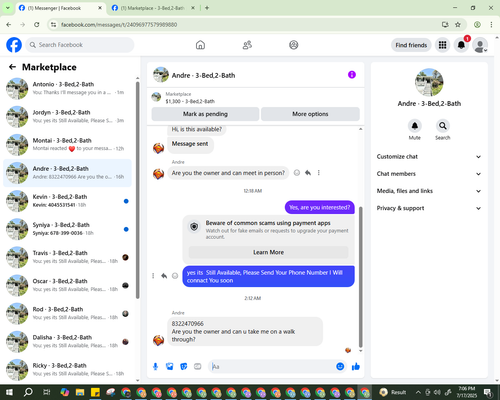Click the conversation list scrollbar

click(137, 190)
